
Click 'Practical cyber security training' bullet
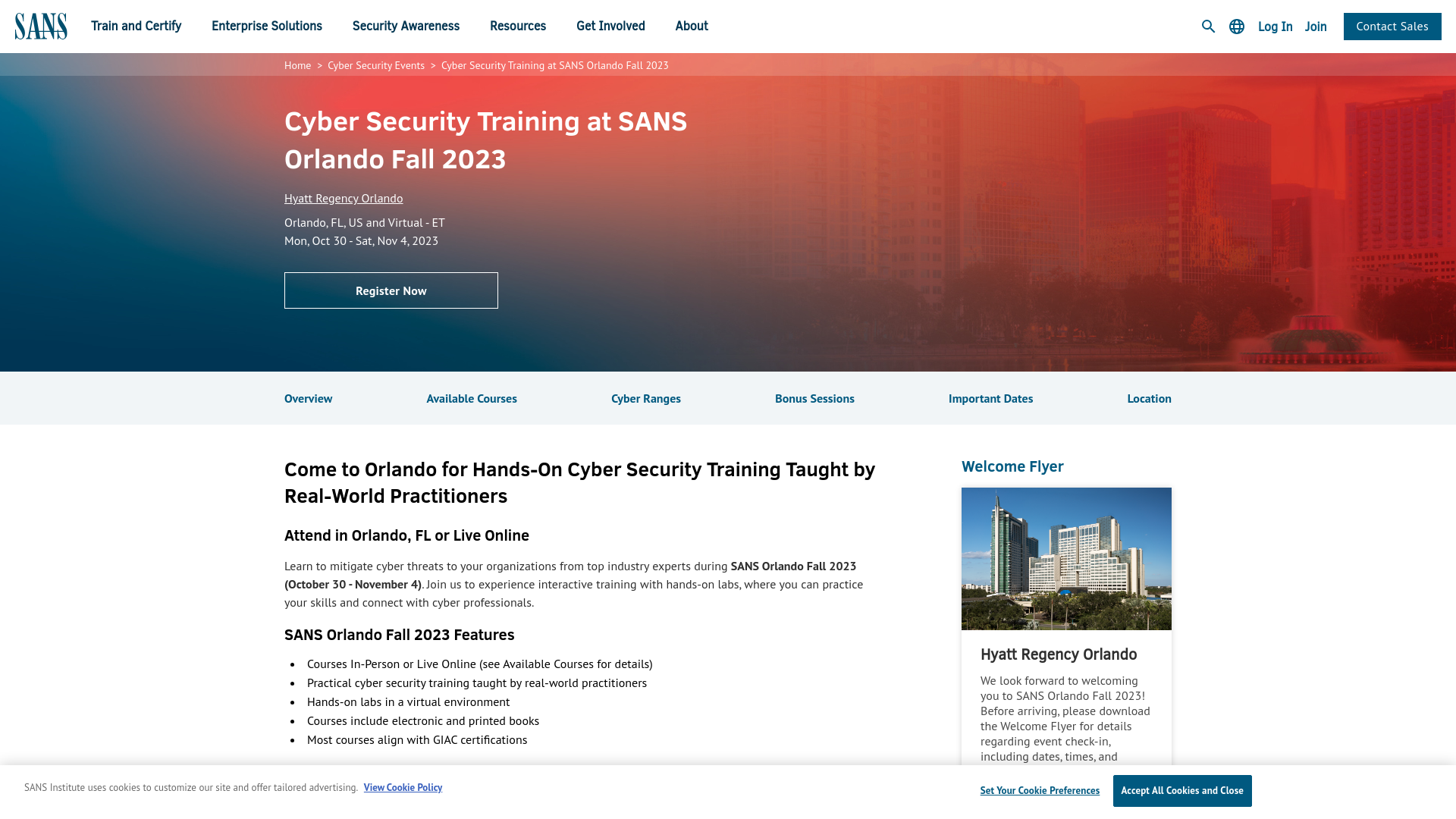[x=477, y=682]
